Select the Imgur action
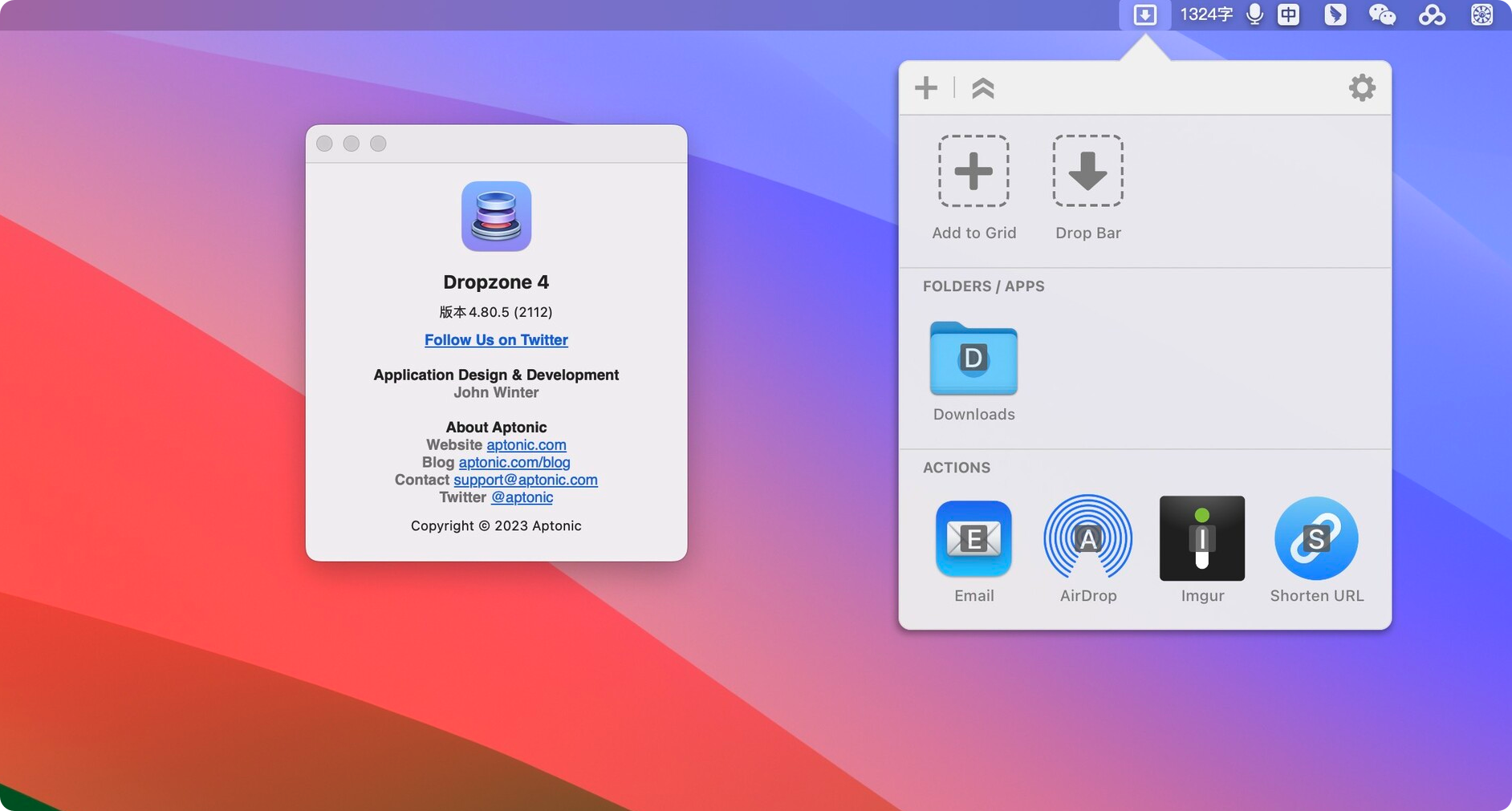The height and width of the screenshot is (811, 1512). (x=1202, y=550)
